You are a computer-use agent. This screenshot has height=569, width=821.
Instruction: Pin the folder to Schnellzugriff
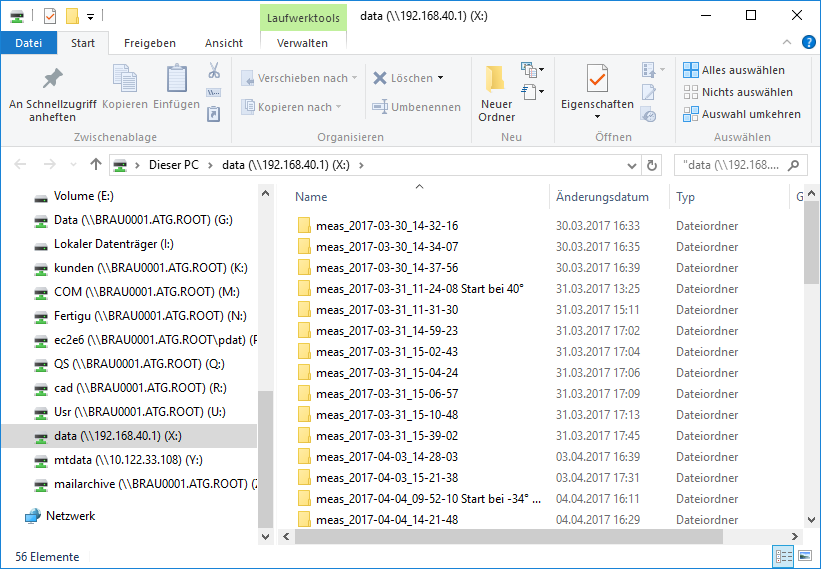click(x=52, y=94)
